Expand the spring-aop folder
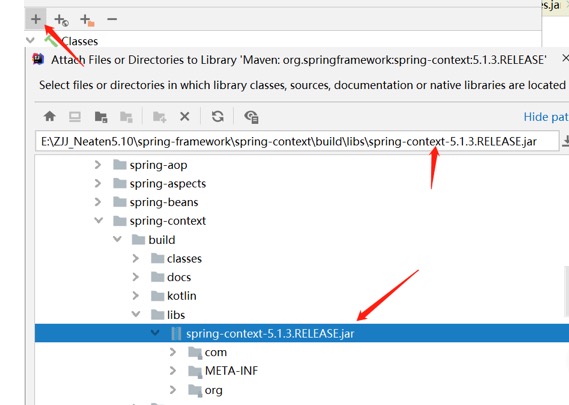This screenshot has height=405, width=569. point(98,165)
